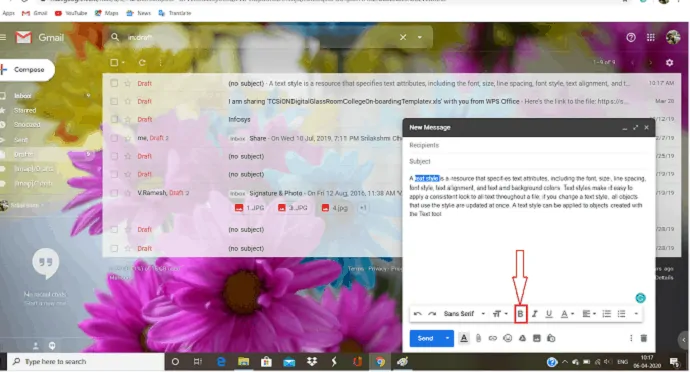This screenshot has width=690, height=372.
Task: Expand the Send options arrow
Action: tap(447, 338)
